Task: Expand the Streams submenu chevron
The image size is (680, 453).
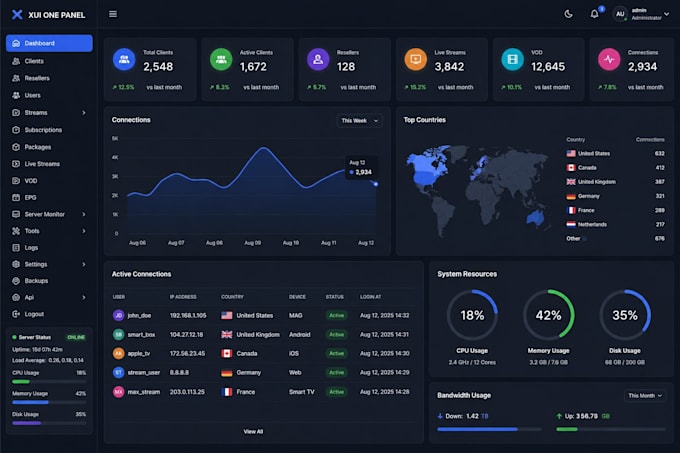Action: 84,113
